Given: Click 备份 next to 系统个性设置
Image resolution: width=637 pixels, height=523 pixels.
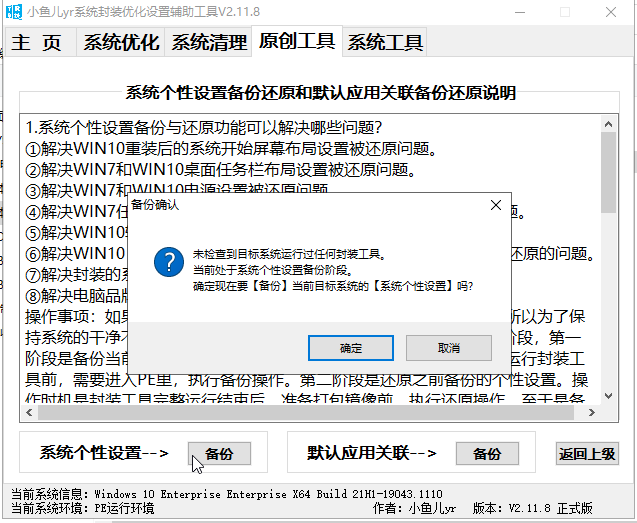Looking at the screenshot, I should pos(220,453).
